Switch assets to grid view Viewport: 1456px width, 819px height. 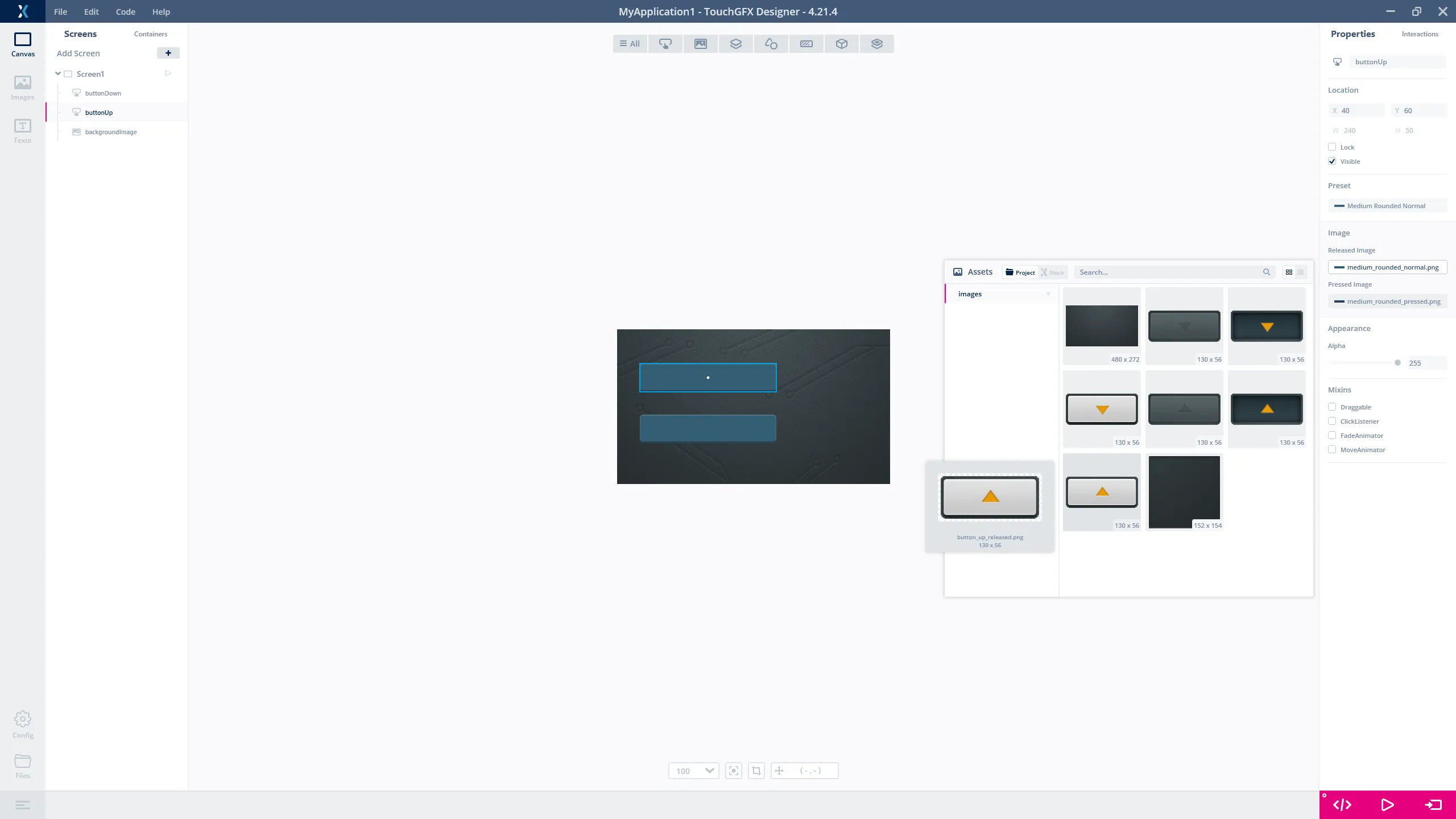tap(1289, 272)
